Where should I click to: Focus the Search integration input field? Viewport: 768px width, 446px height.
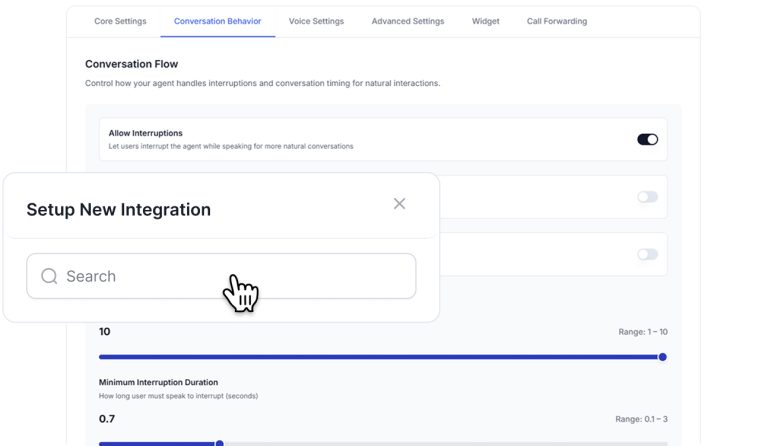point(221,276)
